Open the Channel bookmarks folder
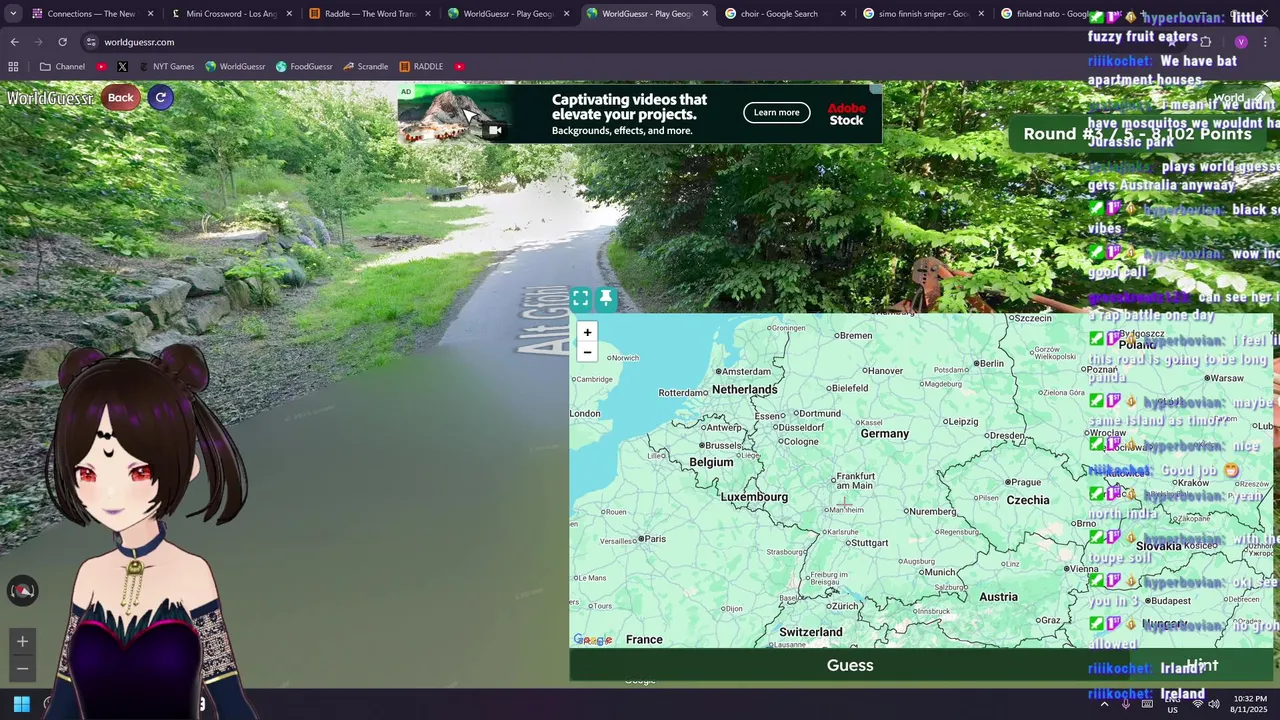Image resolution: width=1280 pixels, height=720 pixels. click(62, 66)
